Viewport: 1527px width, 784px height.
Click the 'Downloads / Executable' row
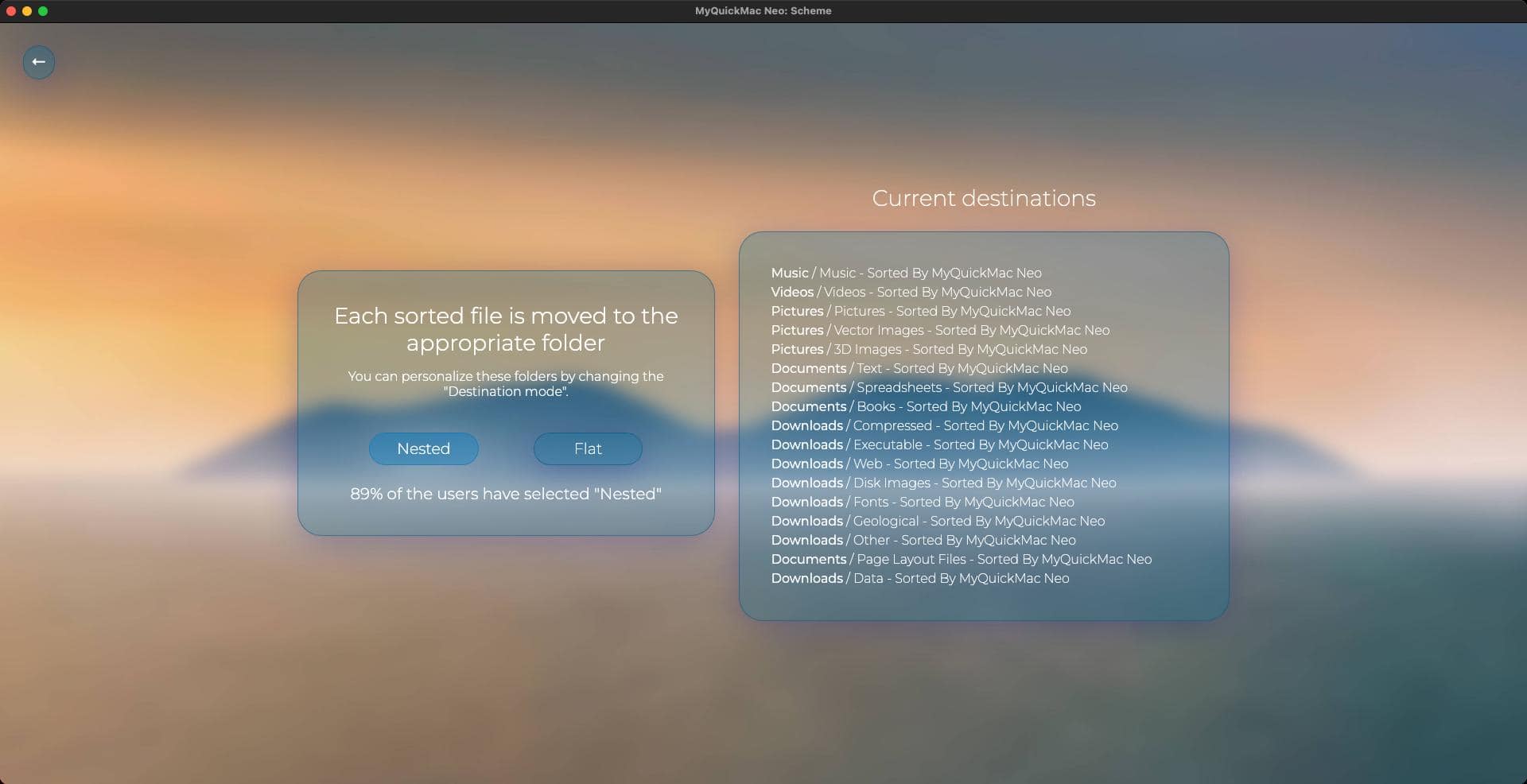[x=939, y=444]
